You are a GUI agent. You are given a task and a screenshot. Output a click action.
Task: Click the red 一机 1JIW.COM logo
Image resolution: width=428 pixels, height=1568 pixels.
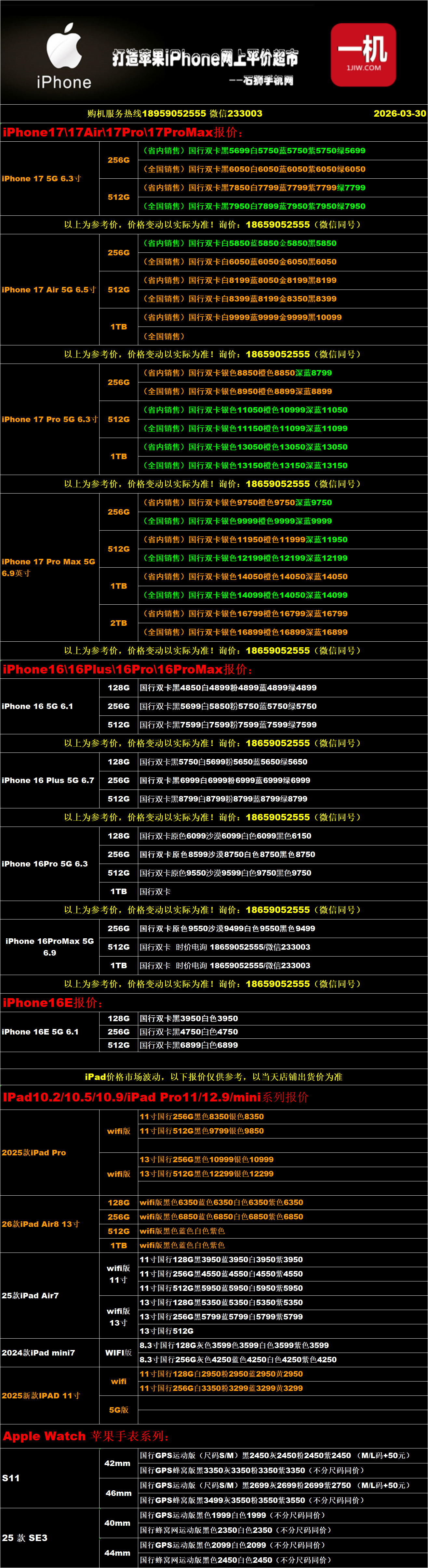363,55
